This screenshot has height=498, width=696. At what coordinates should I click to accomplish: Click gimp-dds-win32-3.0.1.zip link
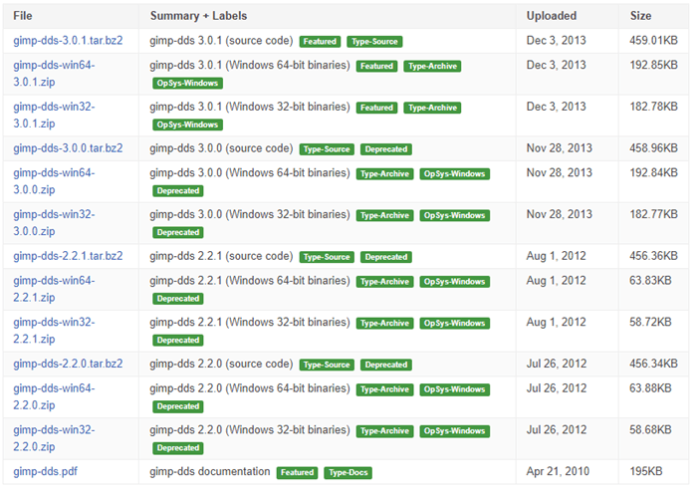coord(54,115)
